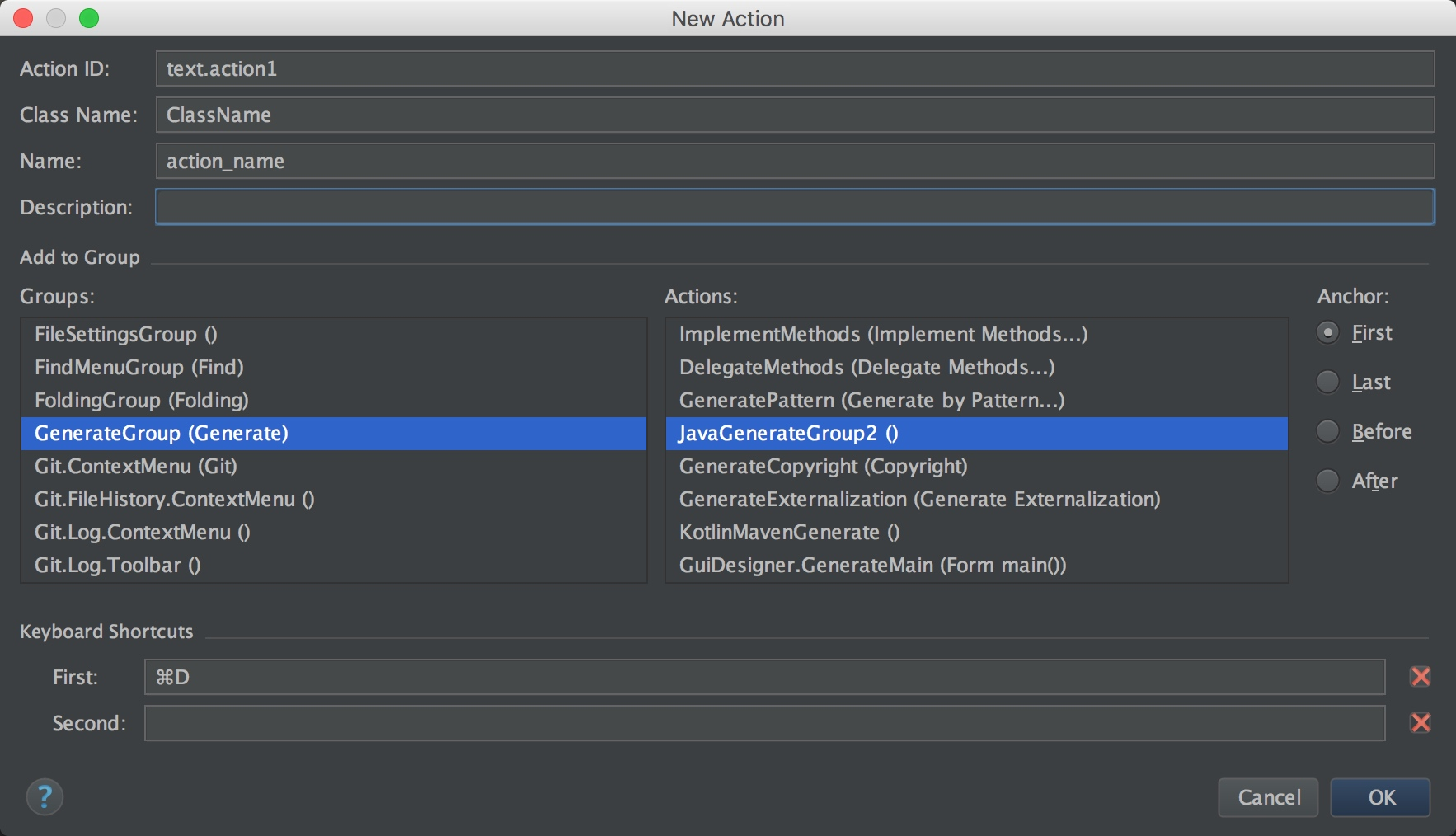Viewport: 1456px width, 836px height.
Task: Choose the Last anchor option
Action: click(x=1327, y=382)
